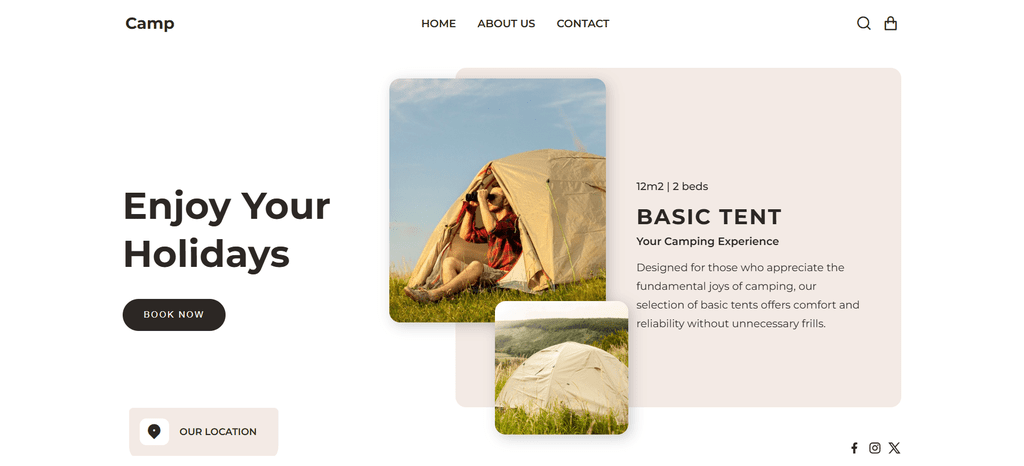Click the Enjoy Your Holidays headline

pyautogui.click(x=227, y=230)
